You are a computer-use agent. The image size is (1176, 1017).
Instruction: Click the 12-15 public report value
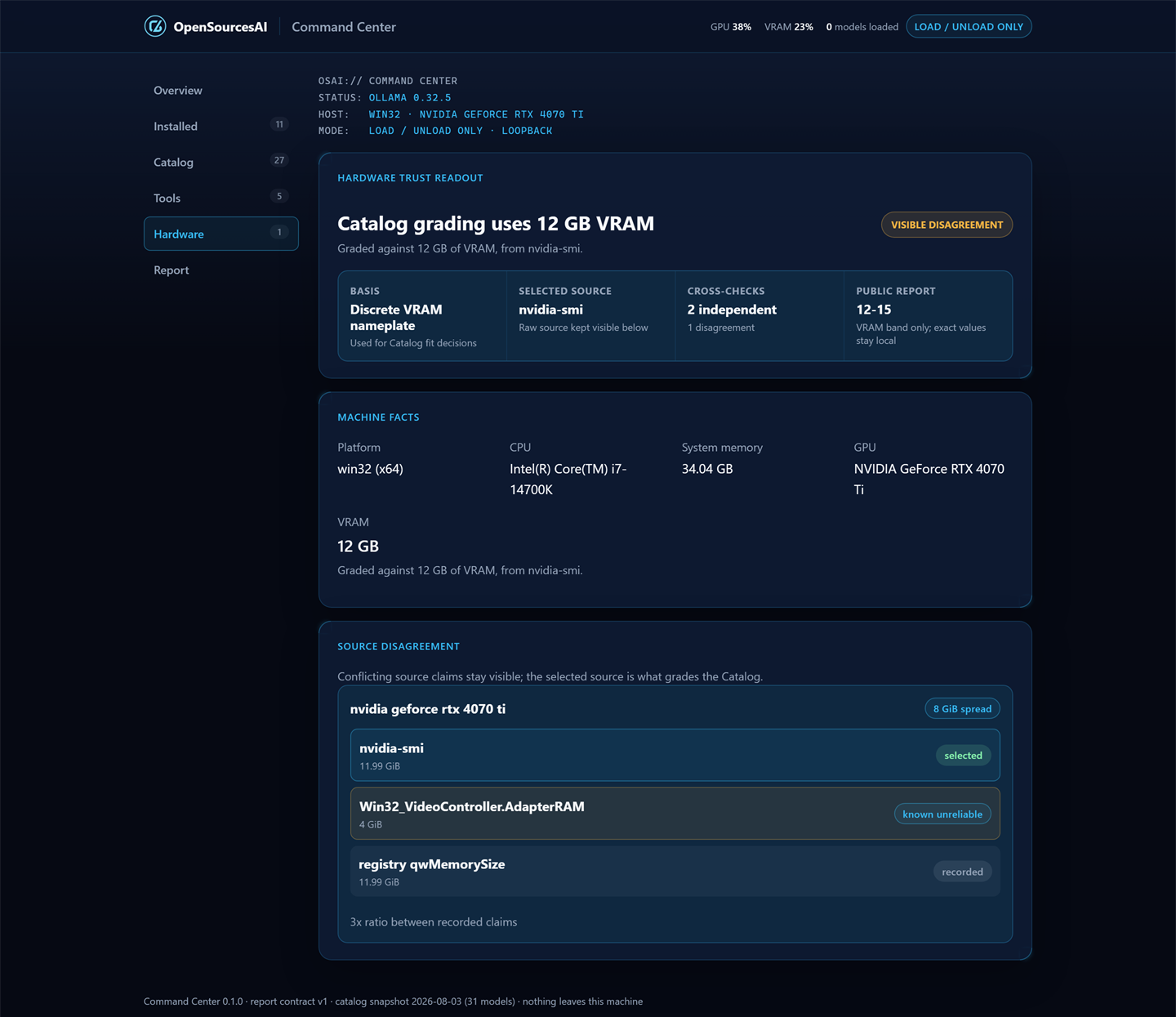[874, 310]
